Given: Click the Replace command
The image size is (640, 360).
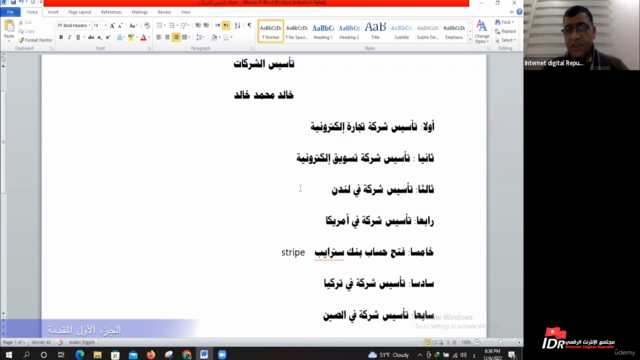Looking at the screenshot, I should (505, 31).
